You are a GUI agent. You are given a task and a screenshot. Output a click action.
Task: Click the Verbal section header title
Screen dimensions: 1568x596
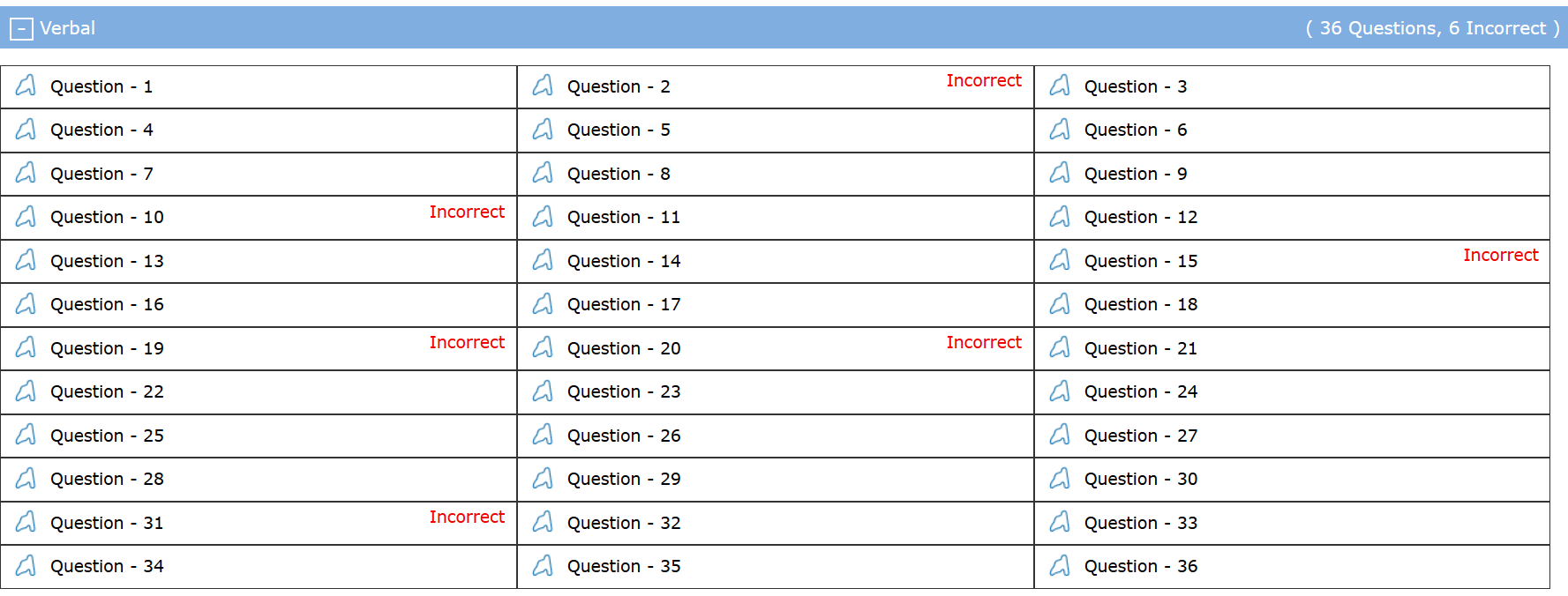click(x=67, y=28)
